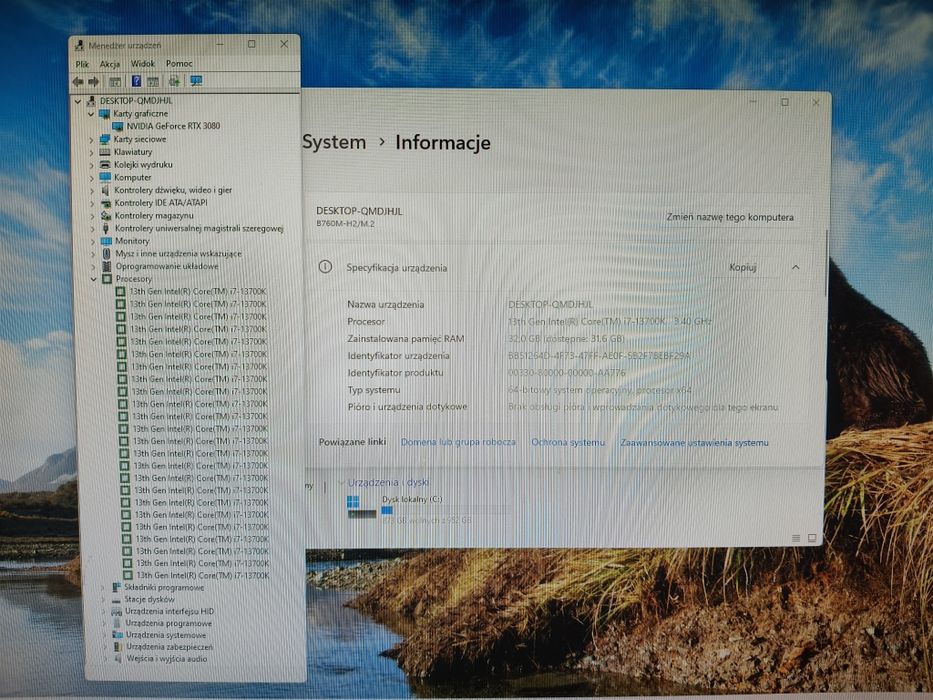Click the B760M-H2/M.2 model text
This screenshot has height=700, width=933.
345,224
